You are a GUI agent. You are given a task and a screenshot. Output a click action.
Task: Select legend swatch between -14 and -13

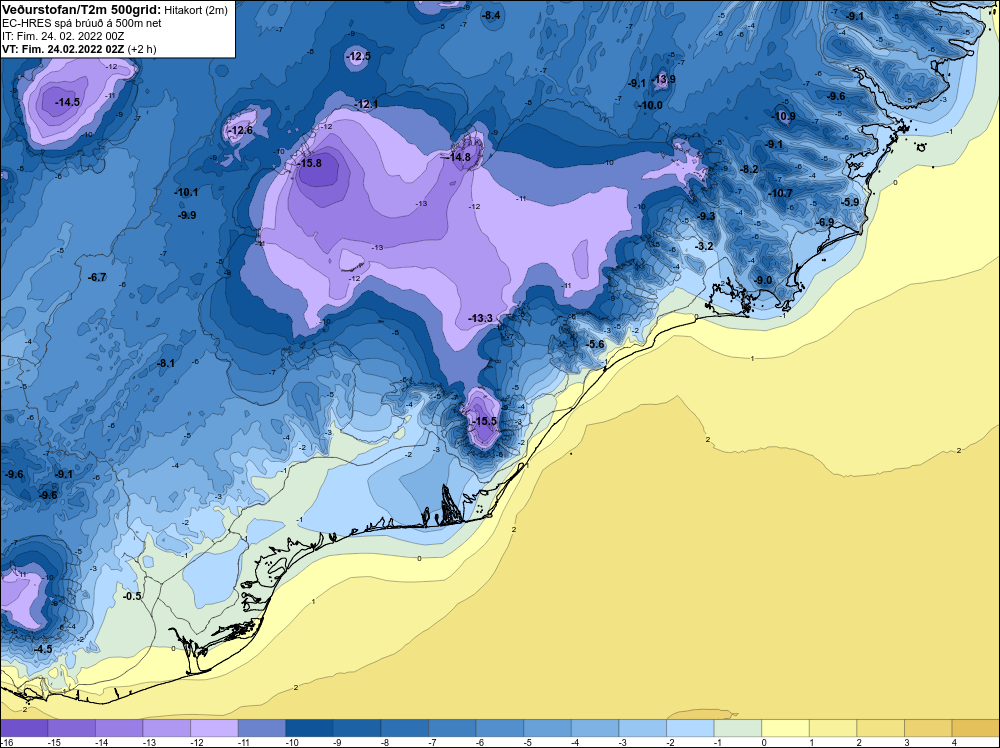119,728
